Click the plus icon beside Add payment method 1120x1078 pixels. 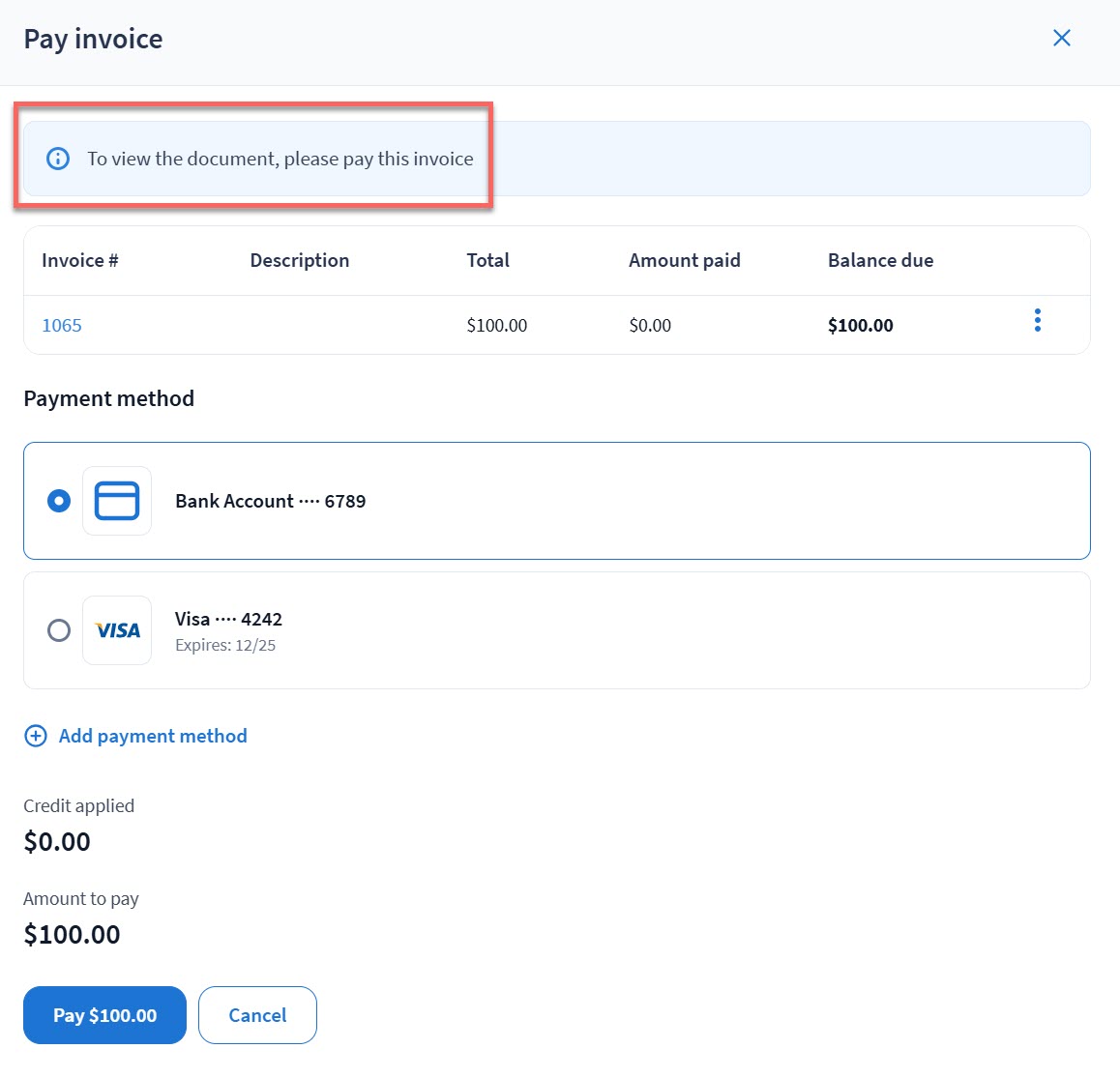tap(35, 736)
